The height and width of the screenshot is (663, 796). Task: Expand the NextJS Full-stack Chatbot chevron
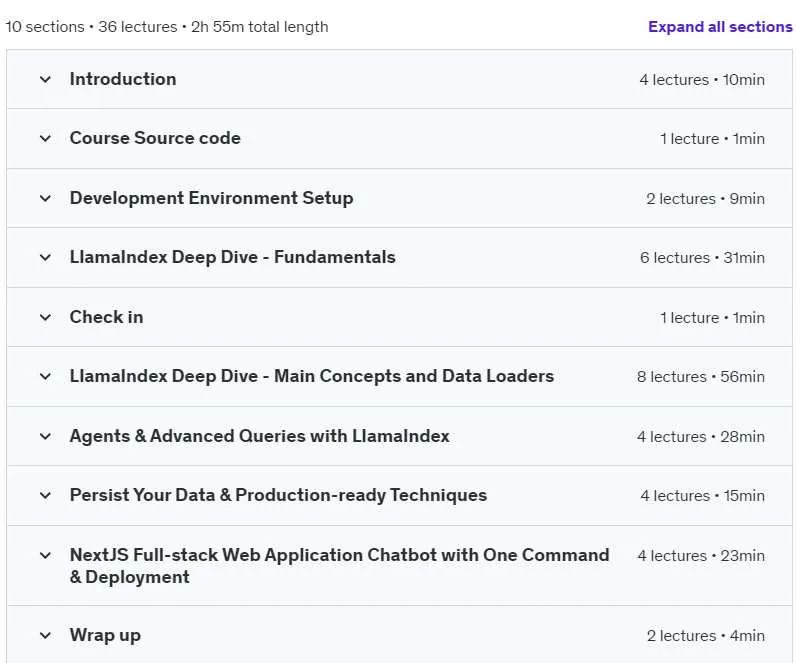click(45, 555)
